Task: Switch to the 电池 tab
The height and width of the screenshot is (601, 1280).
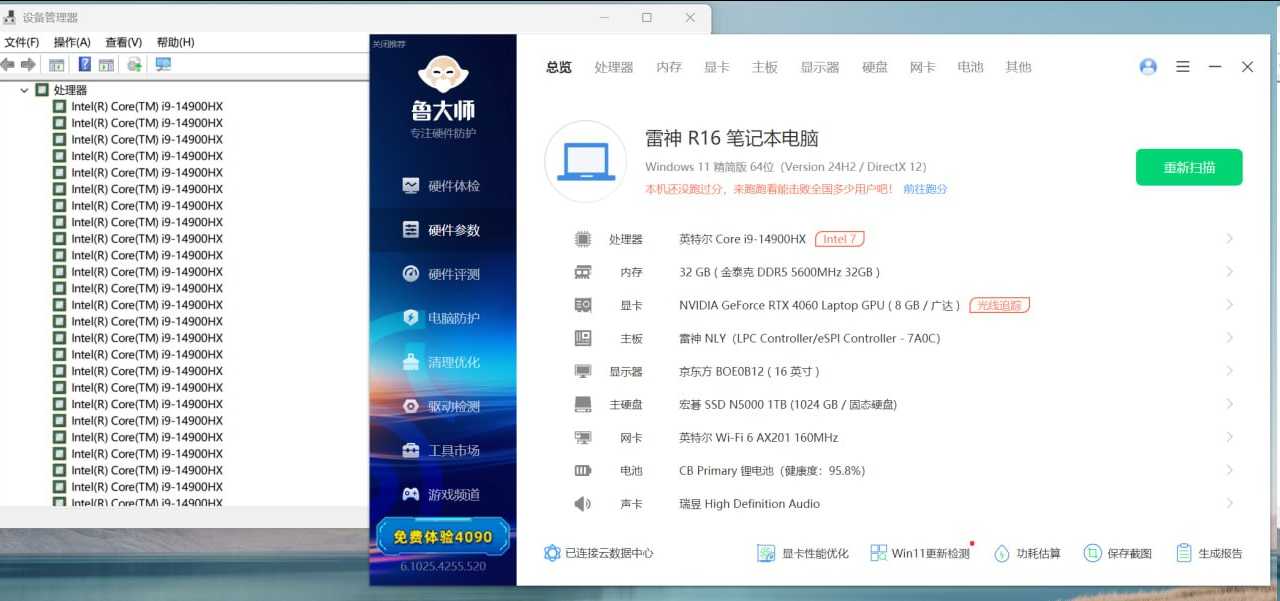Action: point(971,67)
